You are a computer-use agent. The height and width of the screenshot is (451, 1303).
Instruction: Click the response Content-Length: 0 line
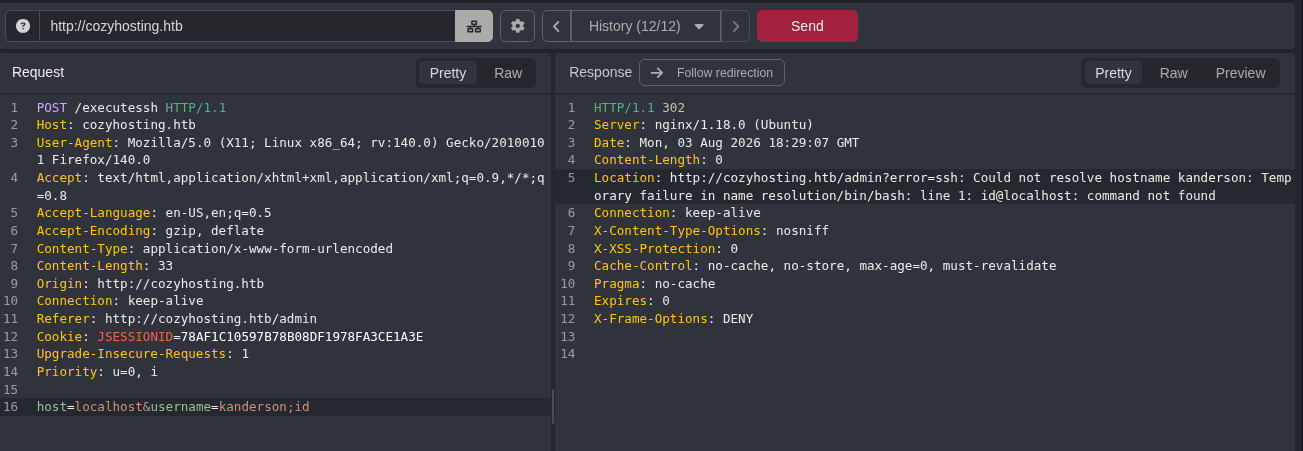tap(658, 160)
